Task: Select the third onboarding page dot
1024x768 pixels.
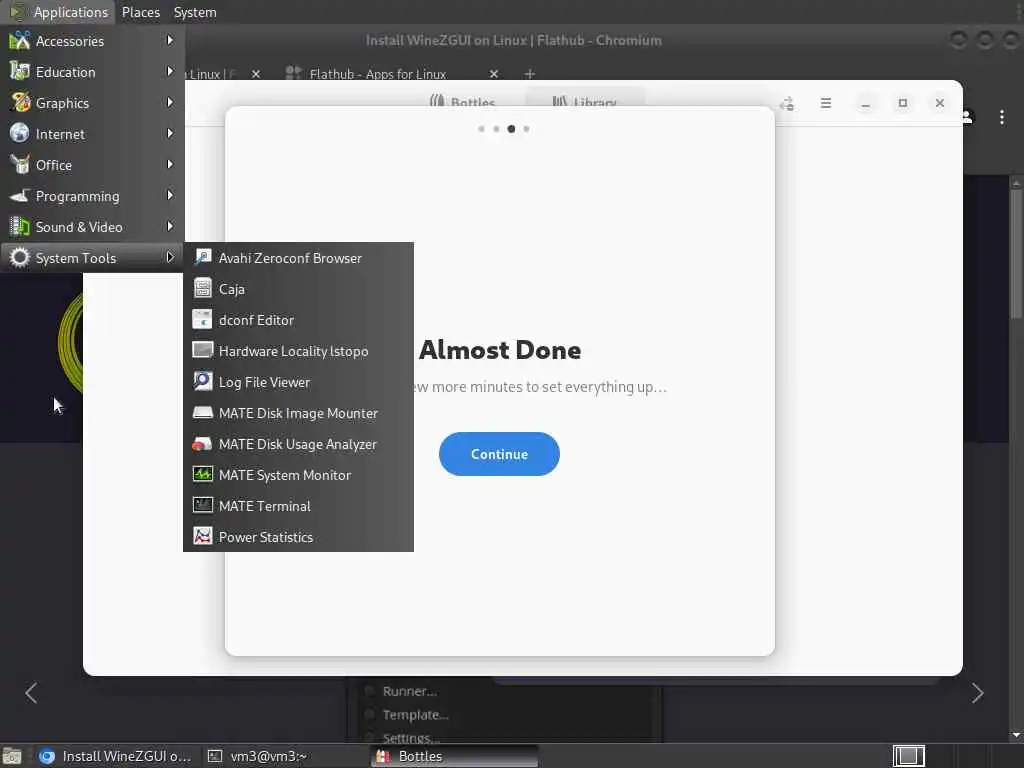Action: pyautogui.click(x=511, y=129)
